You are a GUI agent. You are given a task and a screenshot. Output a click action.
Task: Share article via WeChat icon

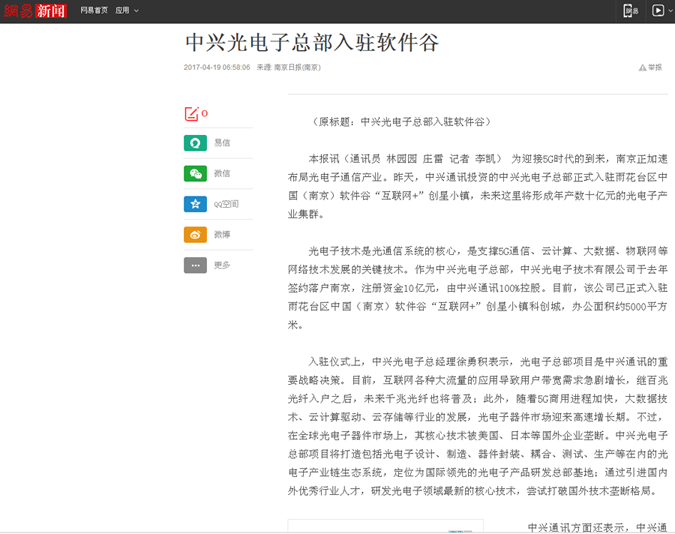195,173
